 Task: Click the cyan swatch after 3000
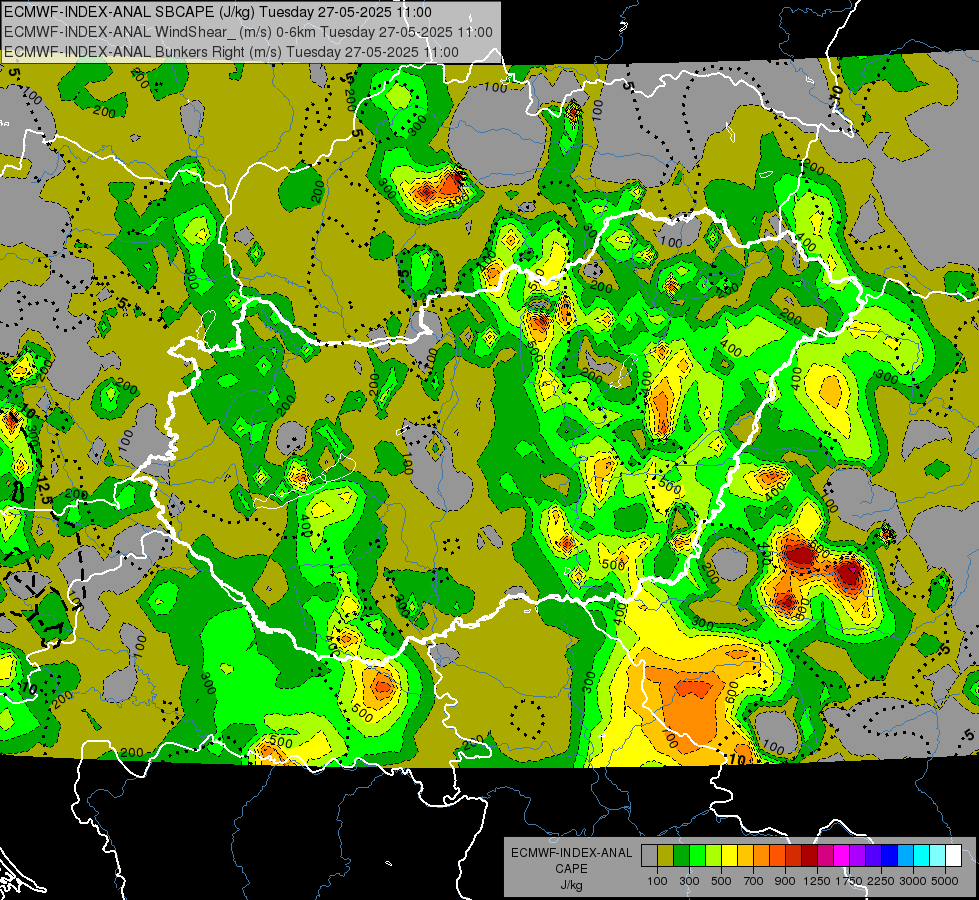pyautogui.click(x=922, y=856)
